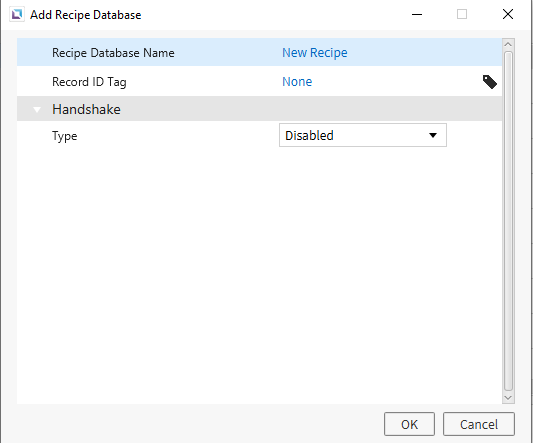The height and width of the screenshot is (443, 533).
Task: Click the dropdown arrow of the Type combo box
Action: tap(433, 135)
